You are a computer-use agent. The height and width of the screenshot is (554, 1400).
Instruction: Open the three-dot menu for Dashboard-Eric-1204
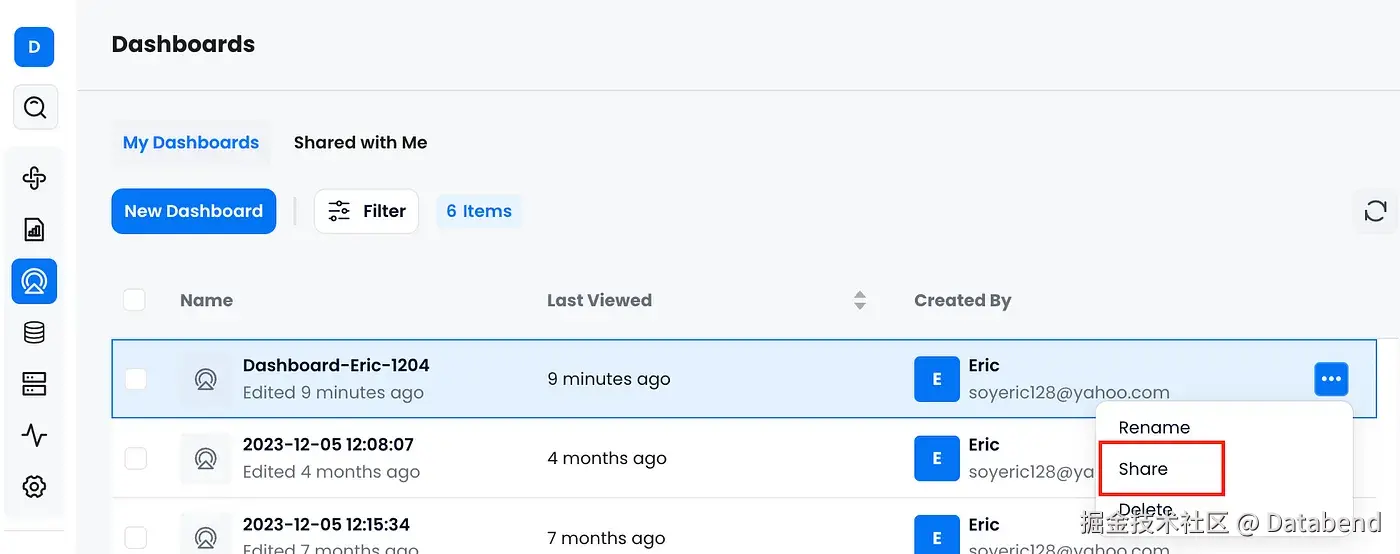1330,379
